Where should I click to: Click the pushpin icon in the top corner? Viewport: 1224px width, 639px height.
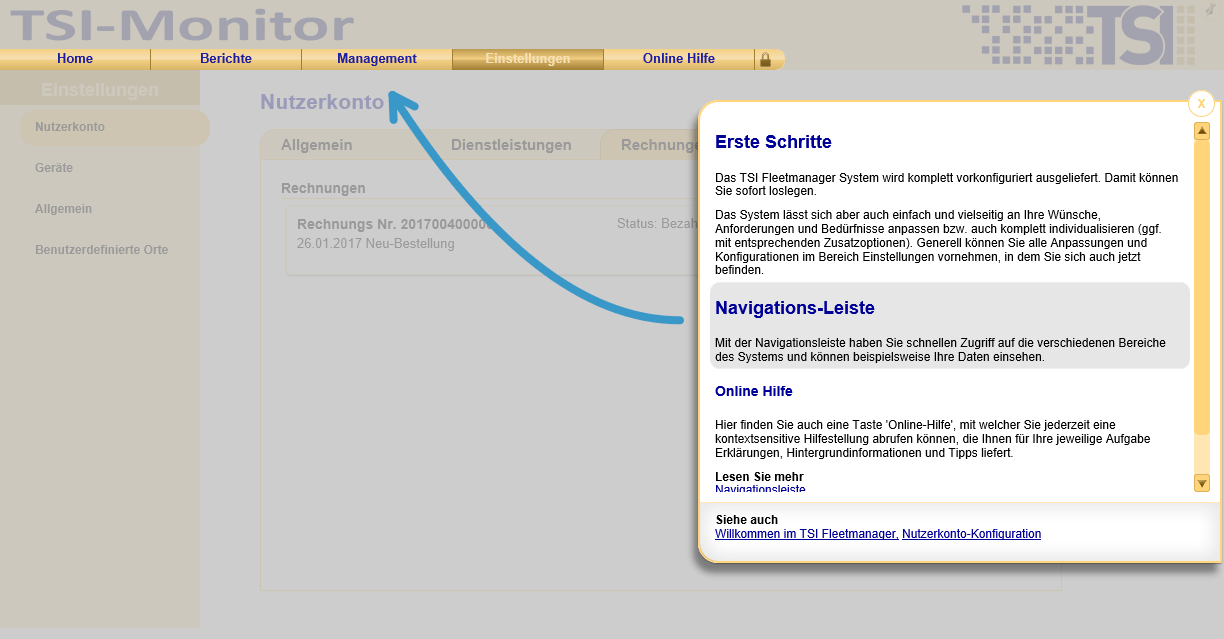(x=1208, y=8)
